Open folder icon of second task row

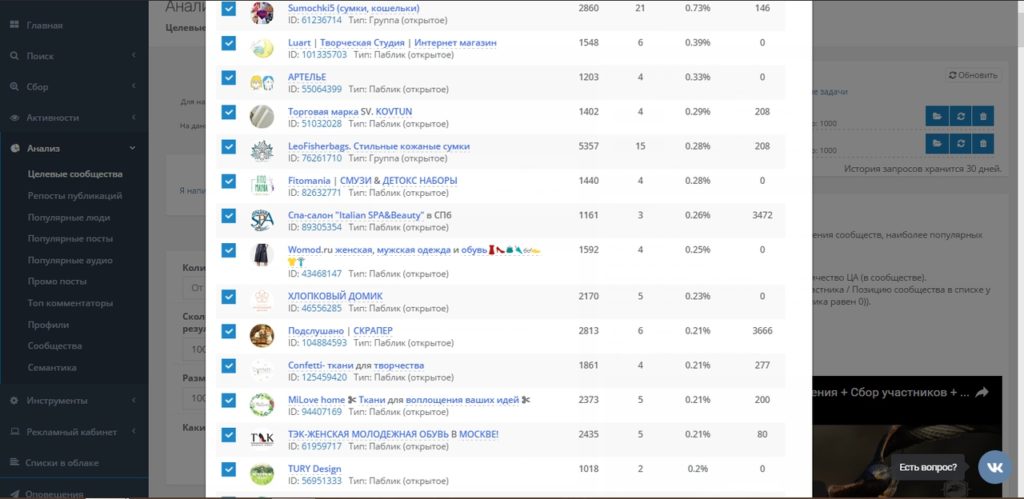point(936,144)
